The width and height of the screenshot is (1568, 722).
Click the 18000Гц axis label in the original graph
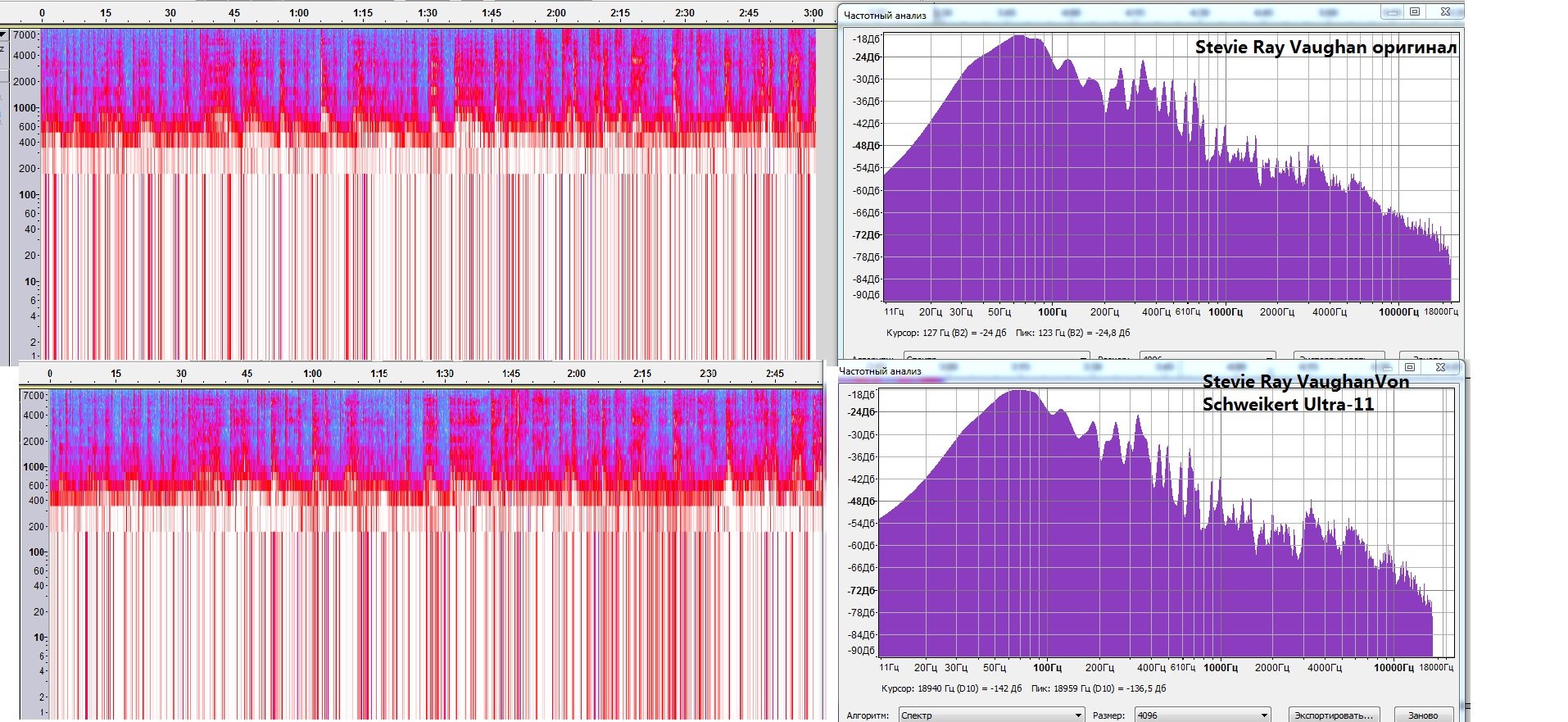point(1441,311)
